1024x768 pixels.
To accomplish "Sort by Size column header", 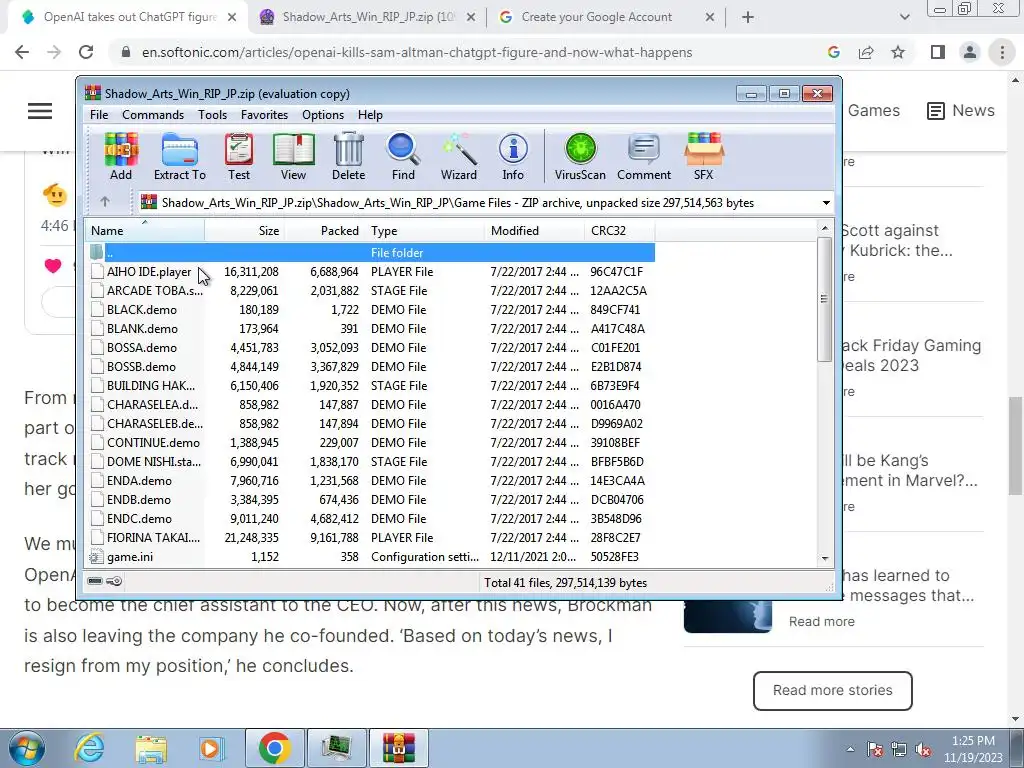I will pos(244,231).
